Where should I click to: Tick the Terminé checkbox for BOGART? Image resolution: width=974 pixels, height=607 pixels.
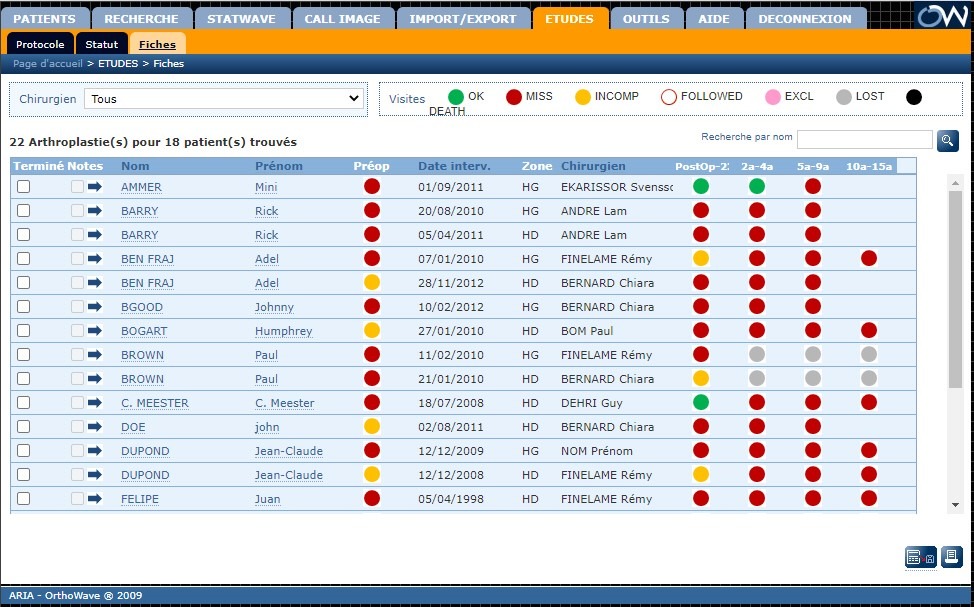coord(24,331)
